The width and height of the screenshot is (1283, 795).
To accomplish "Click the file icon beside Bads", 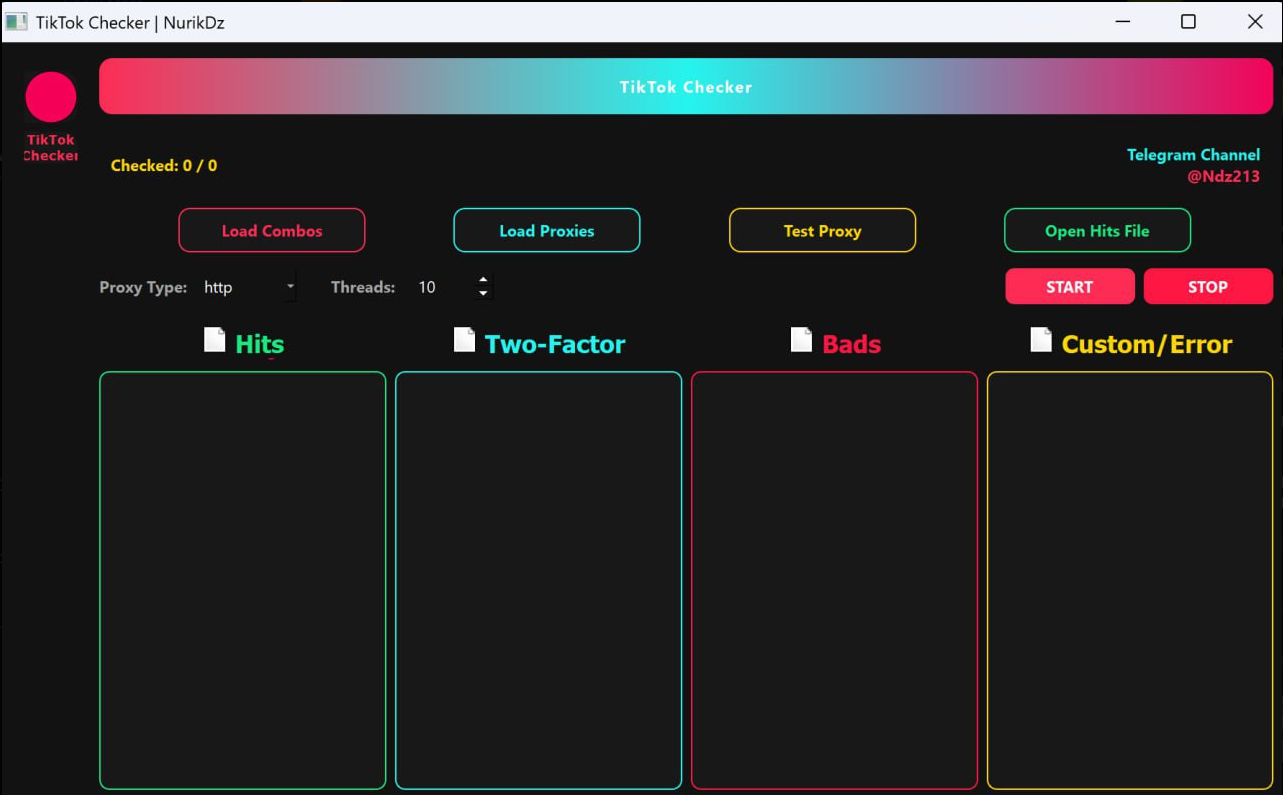I will pos(801,340).
